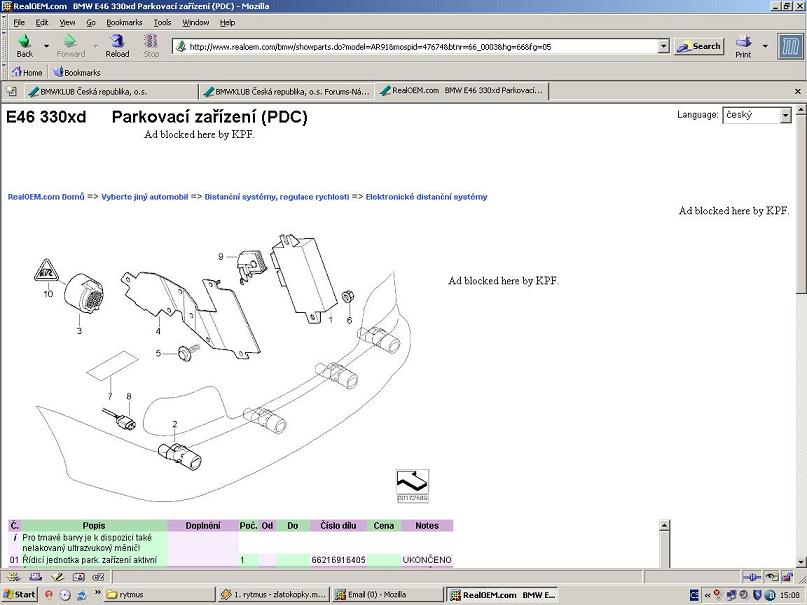Viewport: 807px width, 605px height.
Task: Open 'Elektronické distanční systémy' link
Action: pyautogui.click(x=426, y=197)
